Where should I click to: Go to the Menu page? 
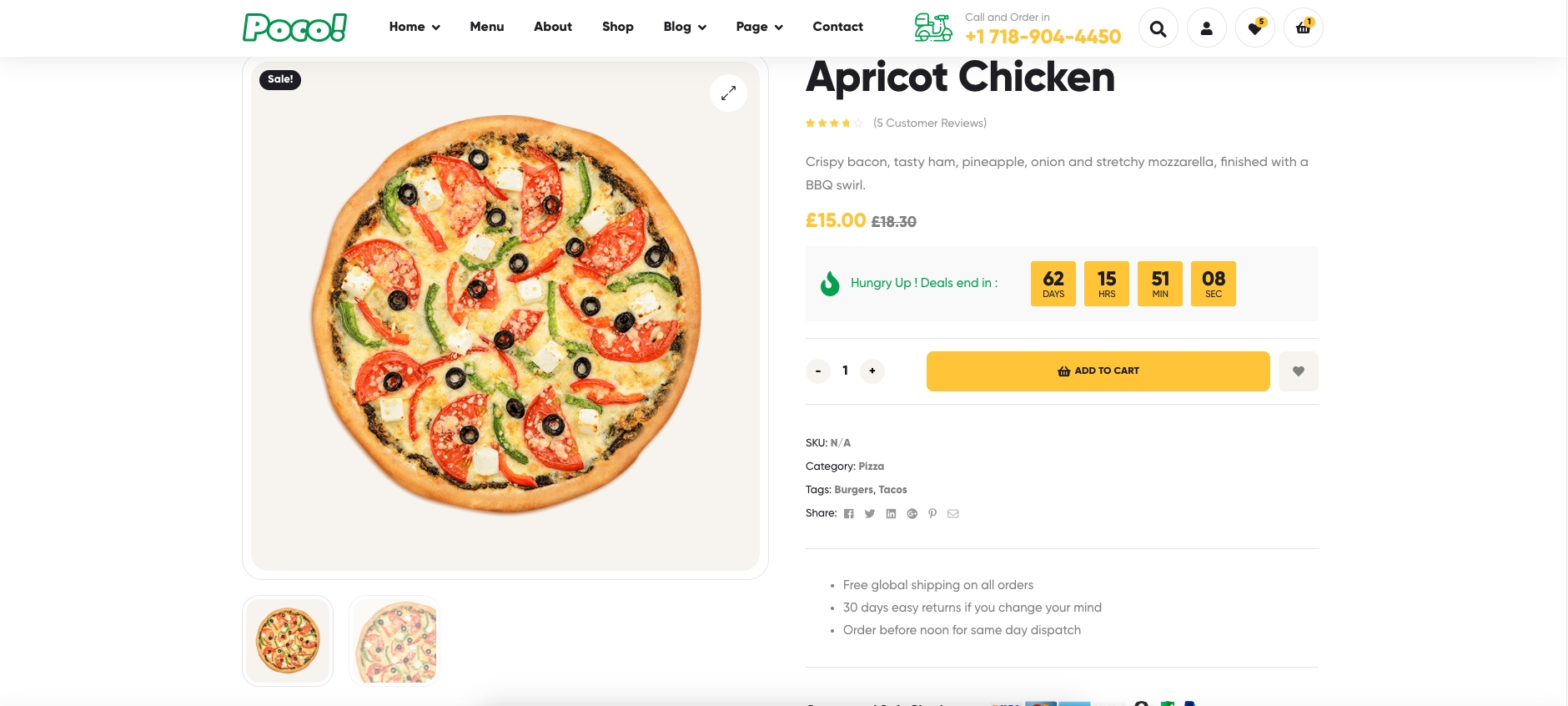click(487, 27)
